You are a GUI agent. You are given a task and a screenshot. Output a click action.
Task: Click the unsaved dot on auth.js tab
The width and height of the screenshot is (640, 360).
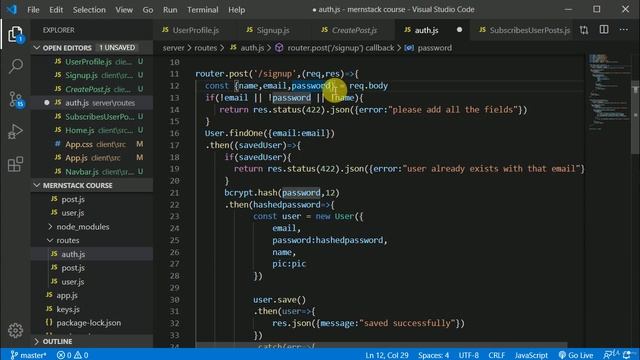(459, 30)
